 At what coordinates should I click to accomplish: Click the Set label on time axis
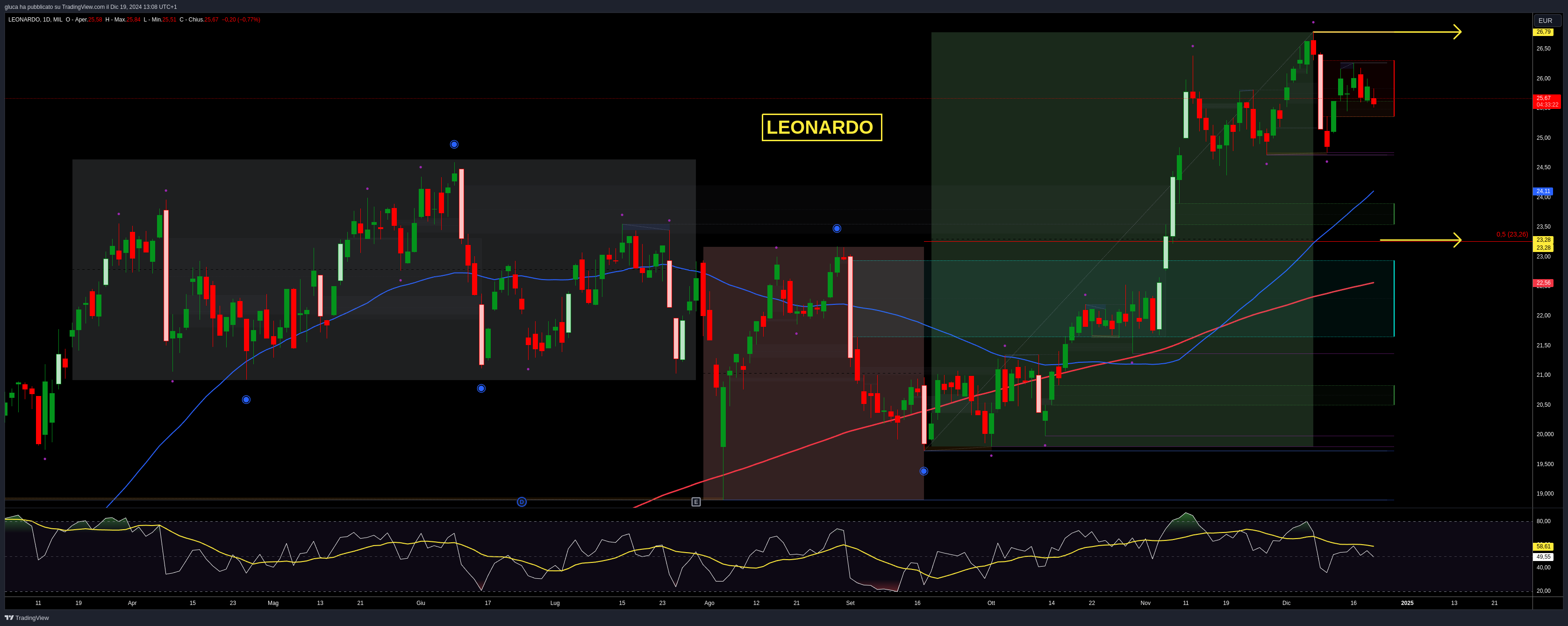[x=850, y=603]
